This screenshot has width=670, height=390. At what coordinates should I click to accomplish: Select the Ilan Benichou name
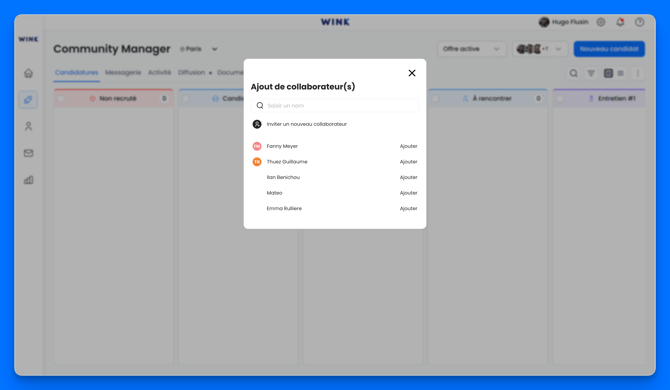tap(283, 177)
